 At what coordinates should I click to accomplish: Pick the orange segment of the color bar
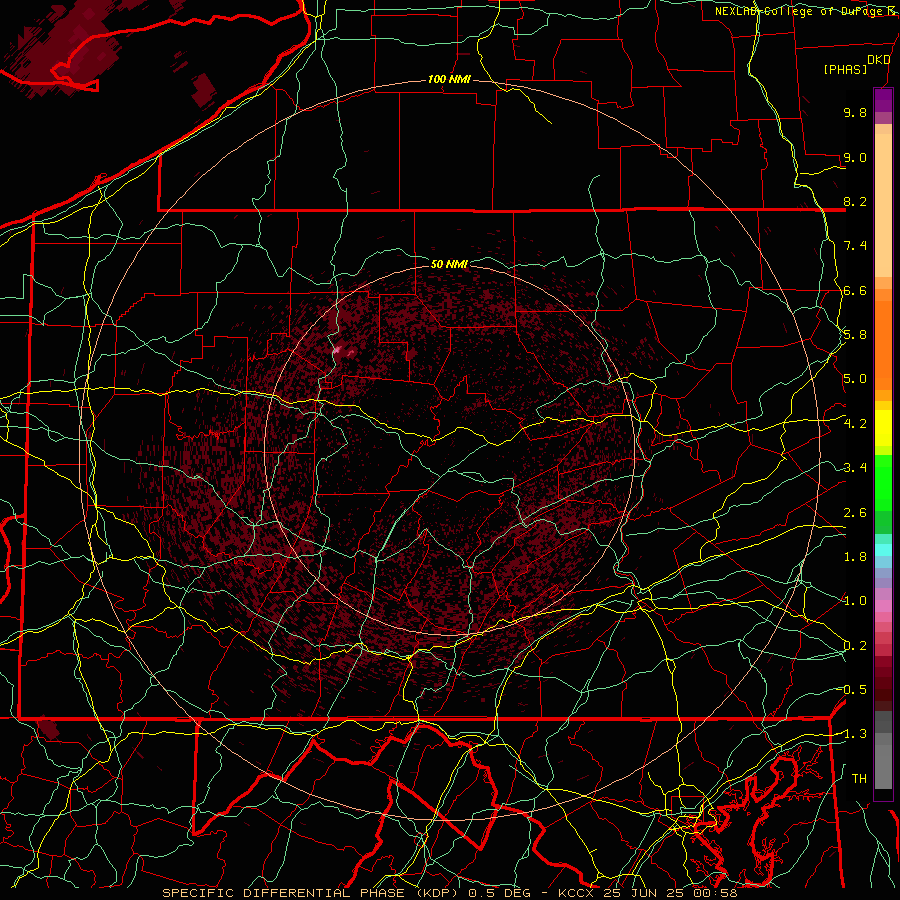pos(883,344)
